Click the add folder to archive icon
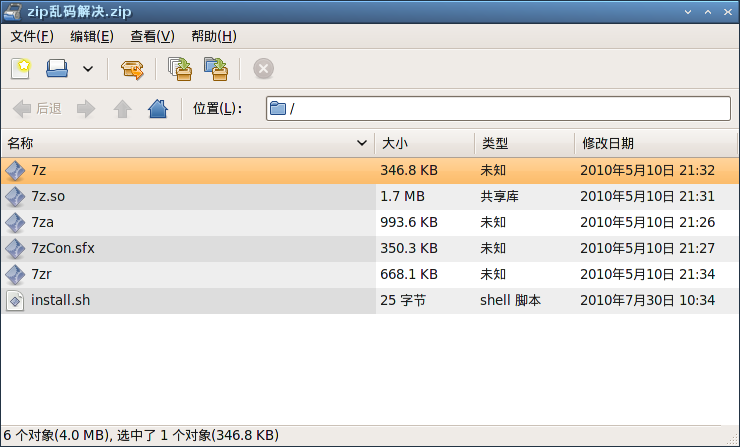Screen dimensions: 740x447 click(x=216, y=69)
